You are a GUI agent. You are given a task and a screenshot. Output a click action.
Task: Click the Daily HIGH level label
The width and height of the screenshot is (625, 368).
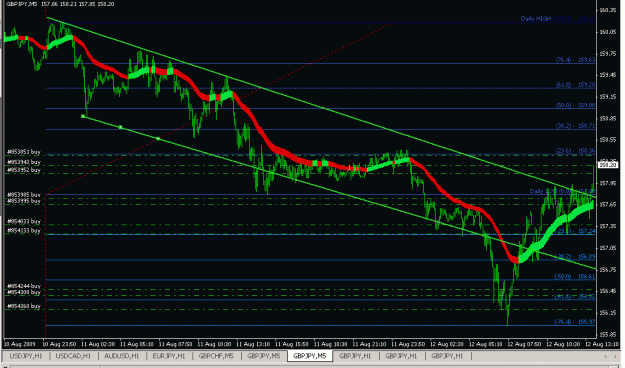click(558, 18)
